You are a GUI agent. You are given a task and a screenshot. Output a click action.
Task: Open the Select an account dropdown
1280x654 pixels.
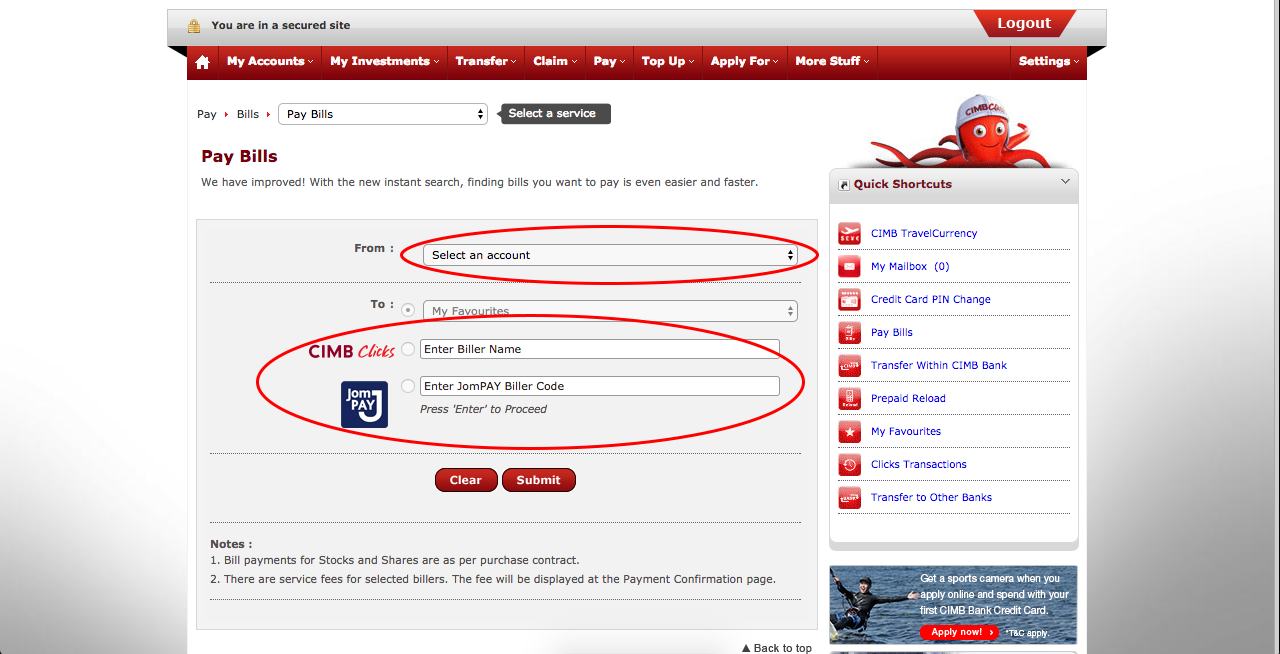[610, 255]
